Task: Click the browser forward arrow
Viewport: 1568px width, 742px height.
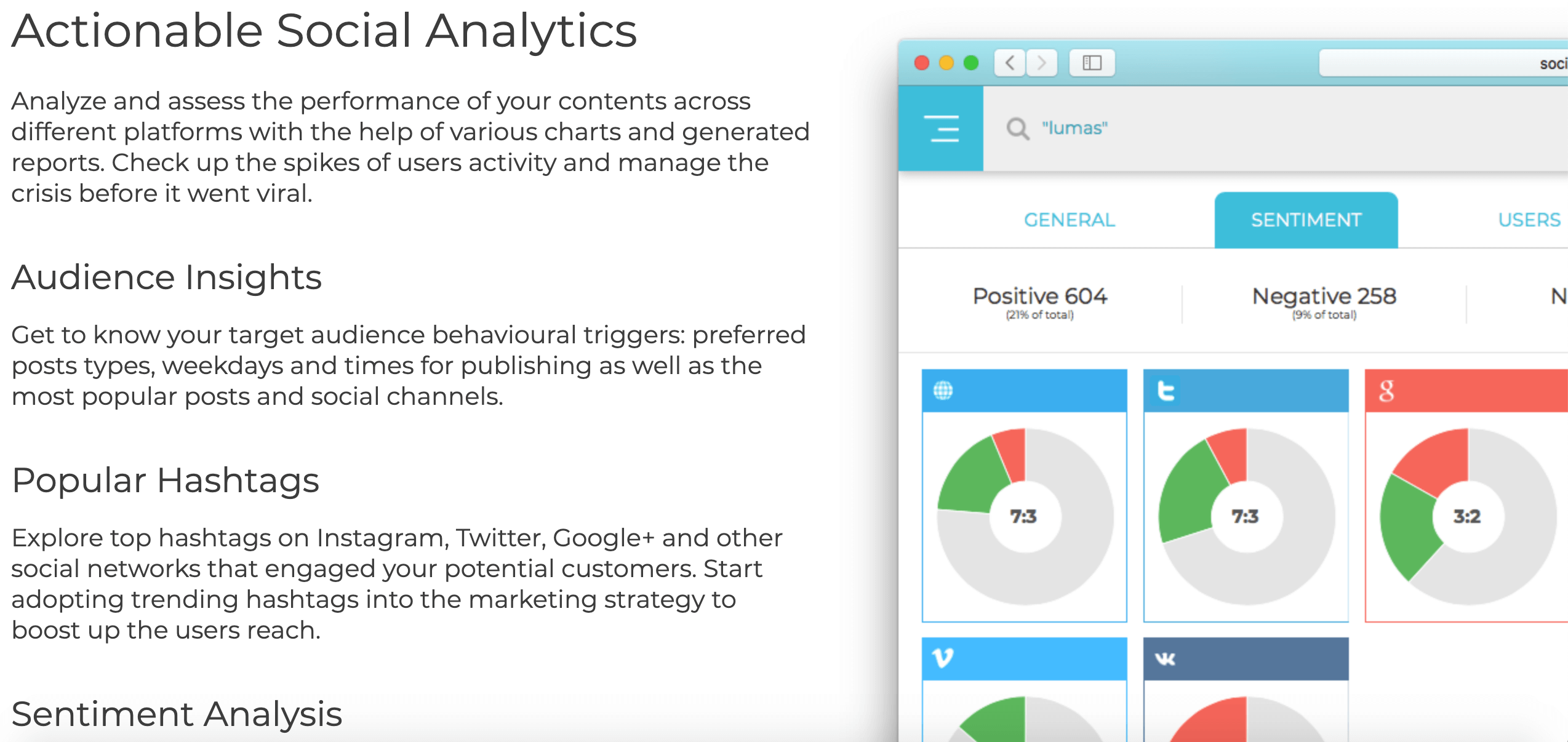Action: (x=1041, y=63)
